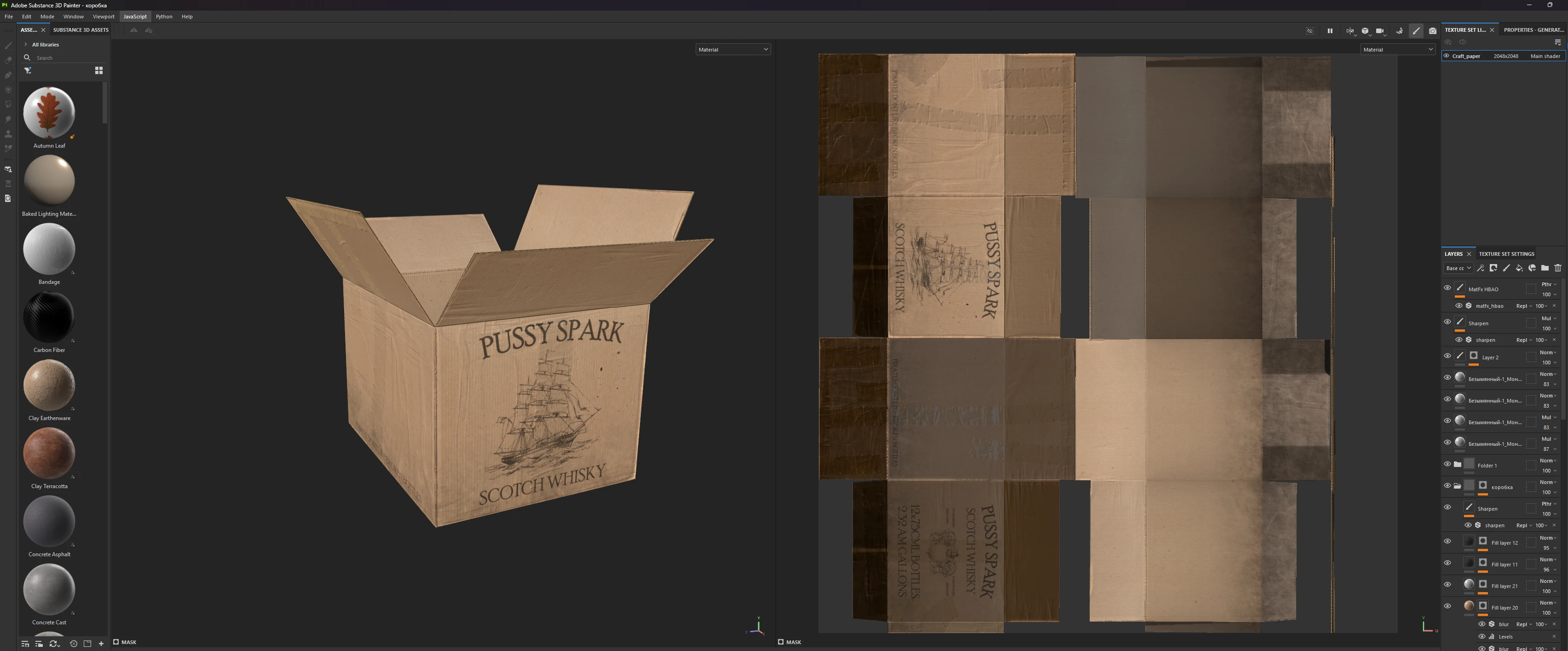Open the add effect magic wand menu
Screen dimensions: 1568x651
point(1480,268)
